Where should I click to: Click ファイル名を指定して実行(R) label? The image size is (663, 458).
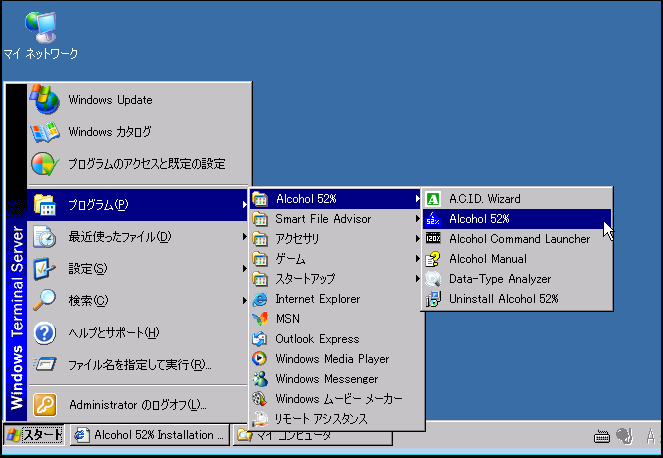click(140, 364)
